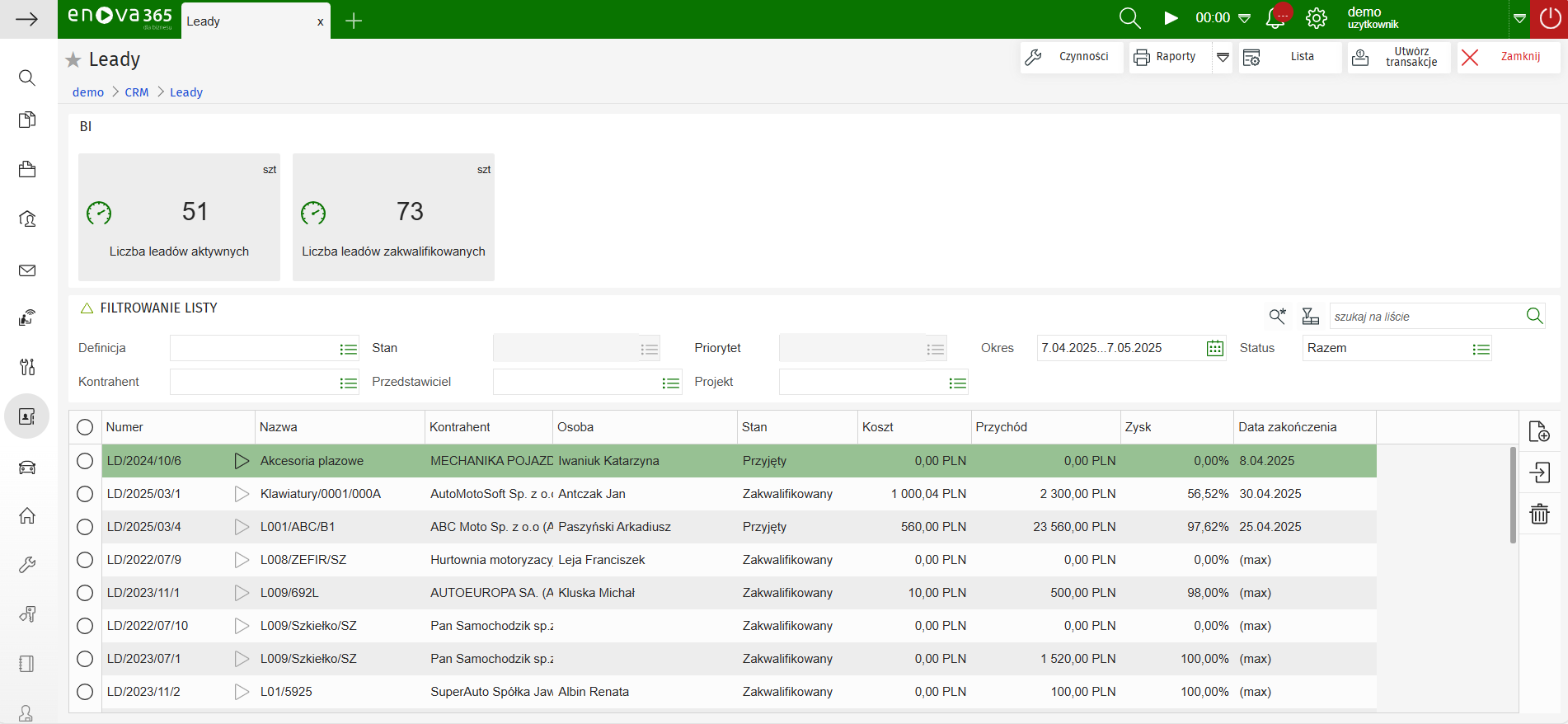Click the CRM breadcrumb link
1568x724 pixels.
137,92
